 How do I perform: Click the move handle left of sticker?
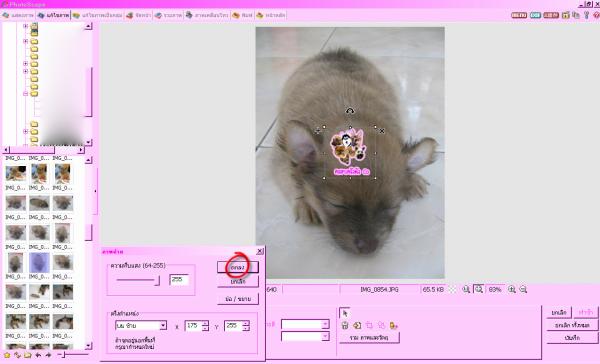point(317,131)
